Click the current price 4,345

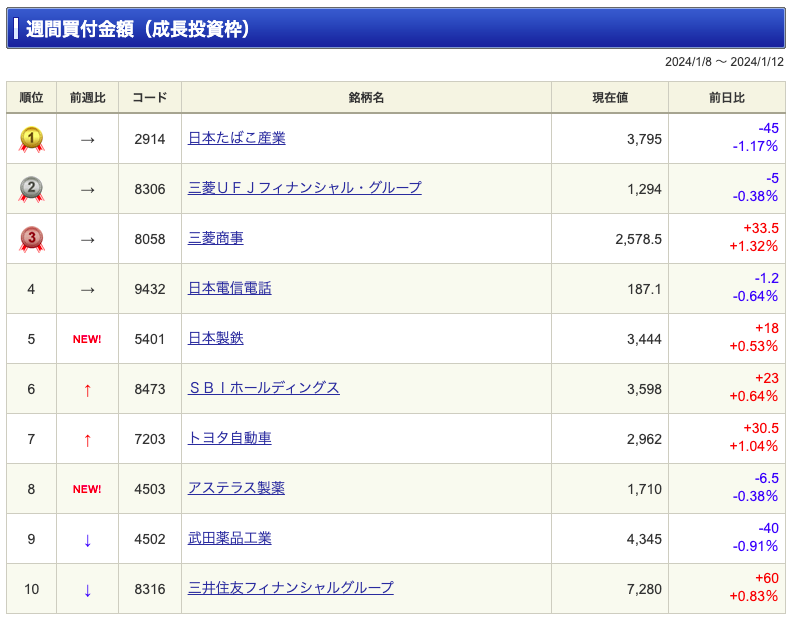tap(644, 539)
